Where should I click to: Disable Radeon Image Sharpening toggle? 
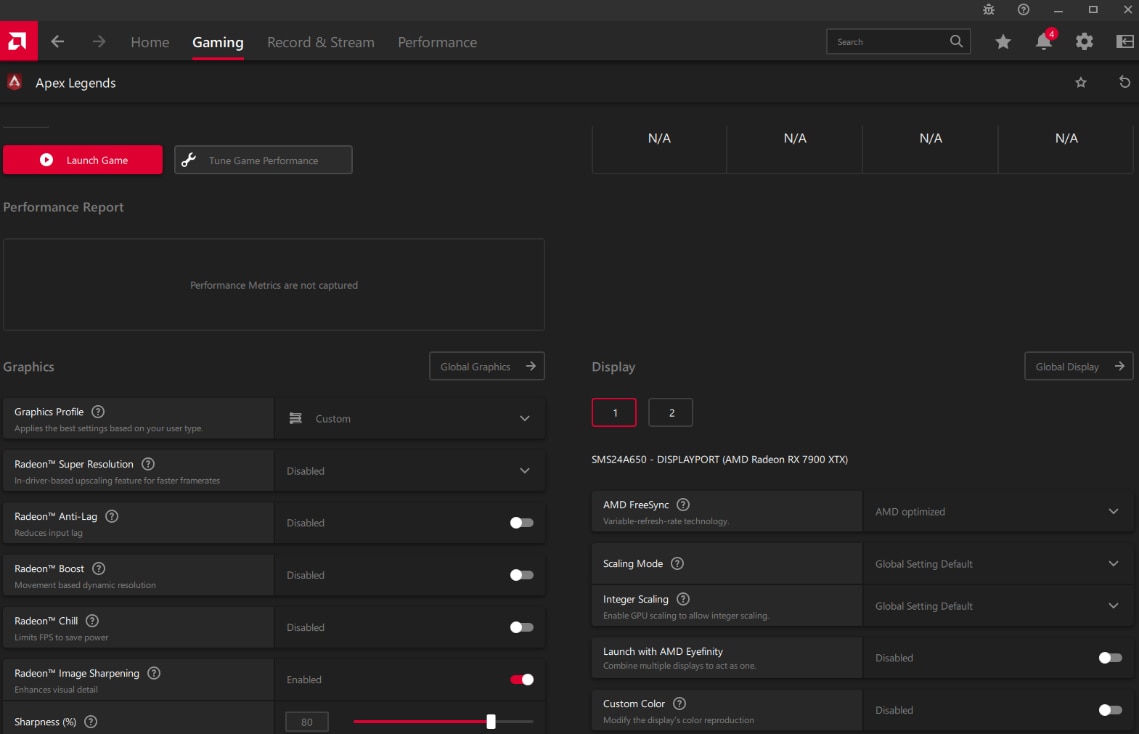[522, 679]
